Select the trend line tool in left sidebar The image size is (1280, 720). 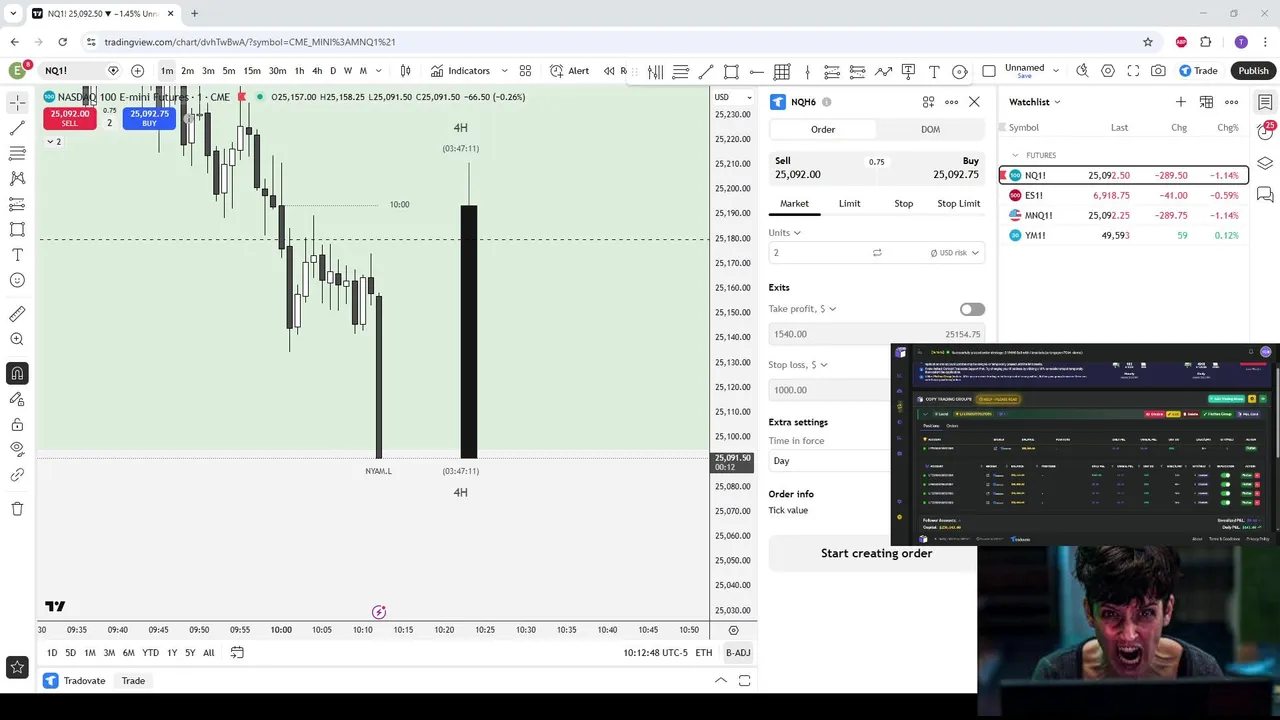pos(17,128)
